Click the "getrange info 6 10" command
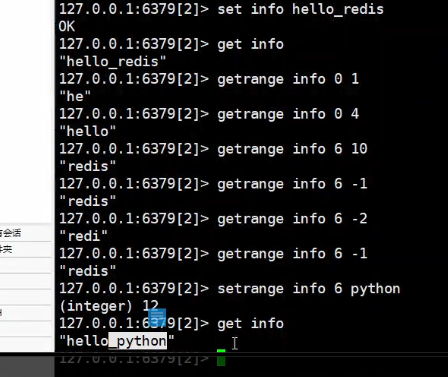The height and width of the screenshot is (377, 448). pyautogui.click(x=292, y=149)
